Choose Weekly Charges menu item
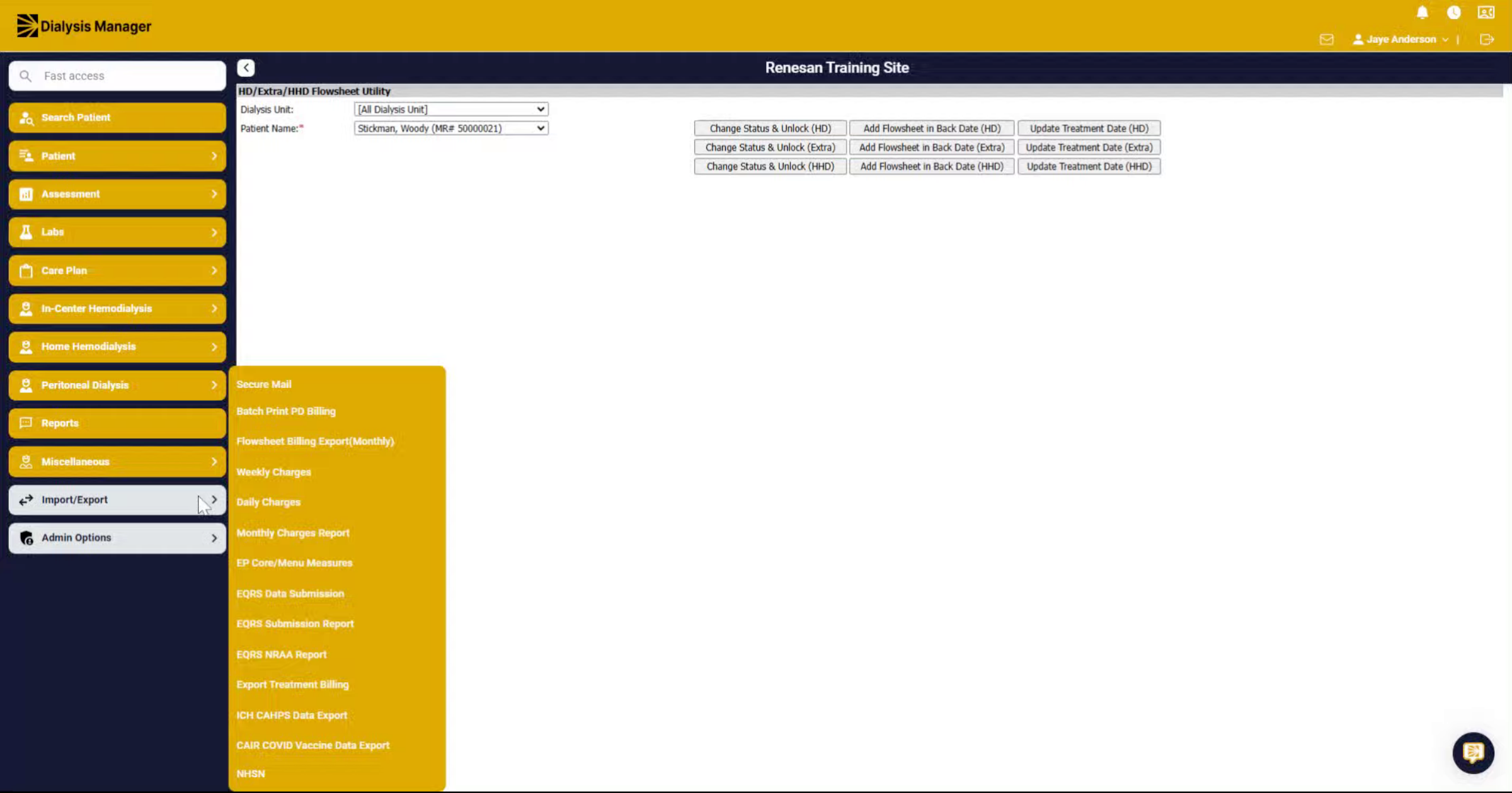This screenshot has height=793, width=1512. [x=274, y=472]
